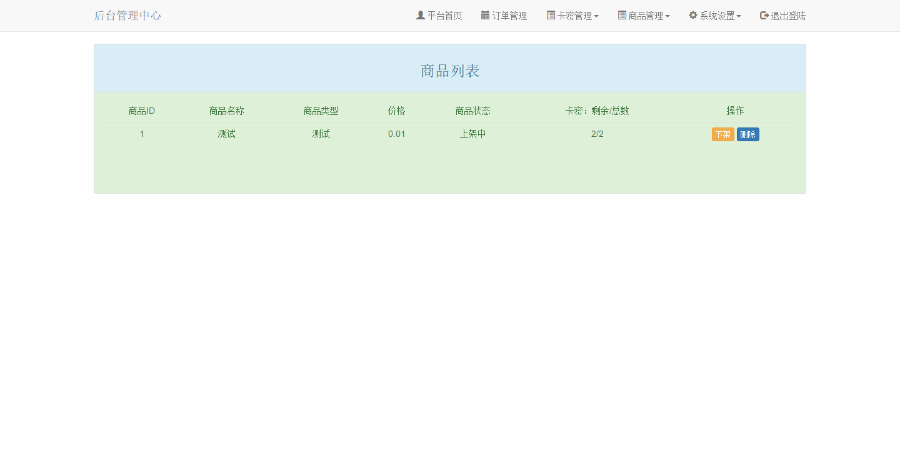Click the gear icon beside 系统设置
The width and height of the screenshot is (900, 463).
693,15
